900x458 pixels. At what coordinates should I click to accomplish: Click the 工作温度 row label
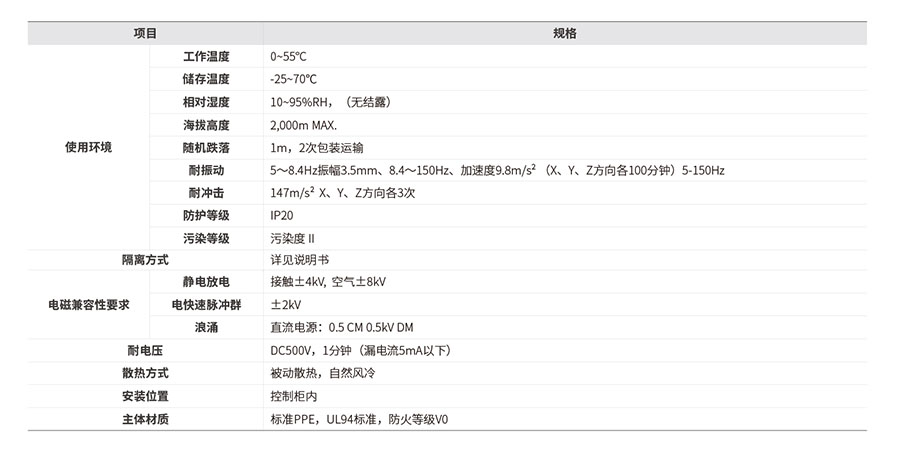206,57
